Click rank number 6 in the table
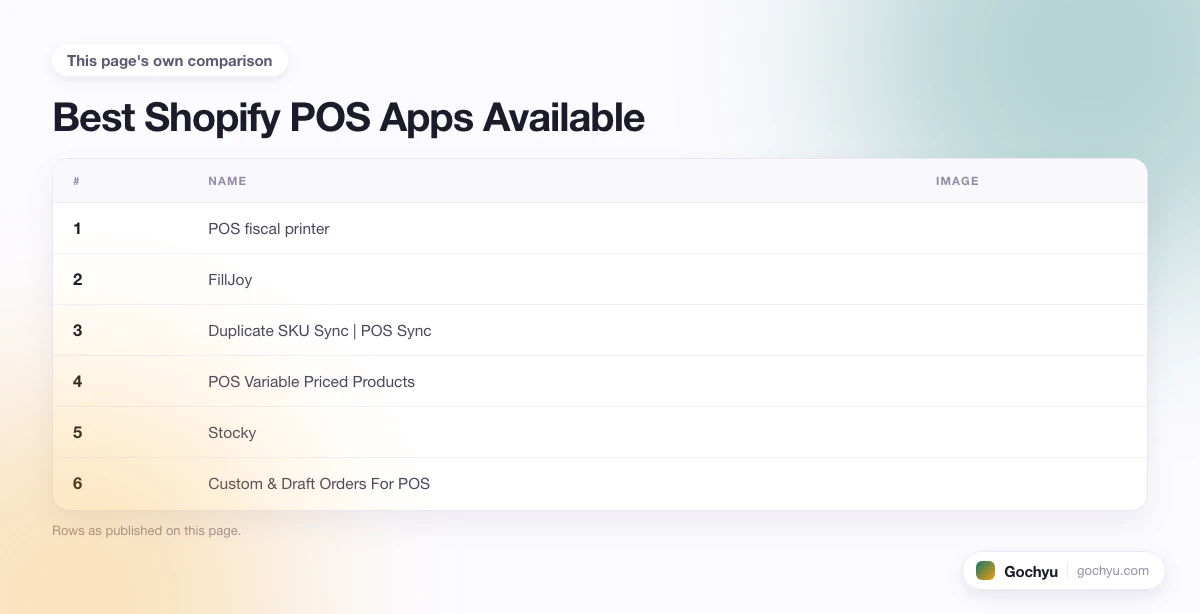 pos(77,484)
